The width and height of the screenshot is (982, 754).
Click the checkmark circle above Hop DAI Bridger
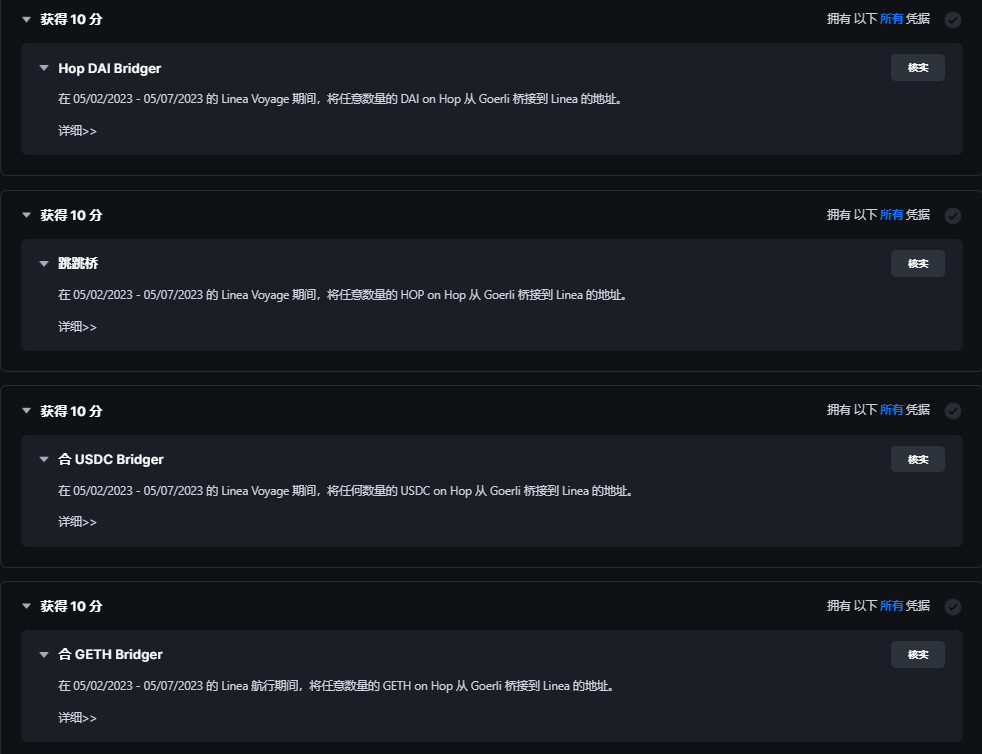(953, 20)
